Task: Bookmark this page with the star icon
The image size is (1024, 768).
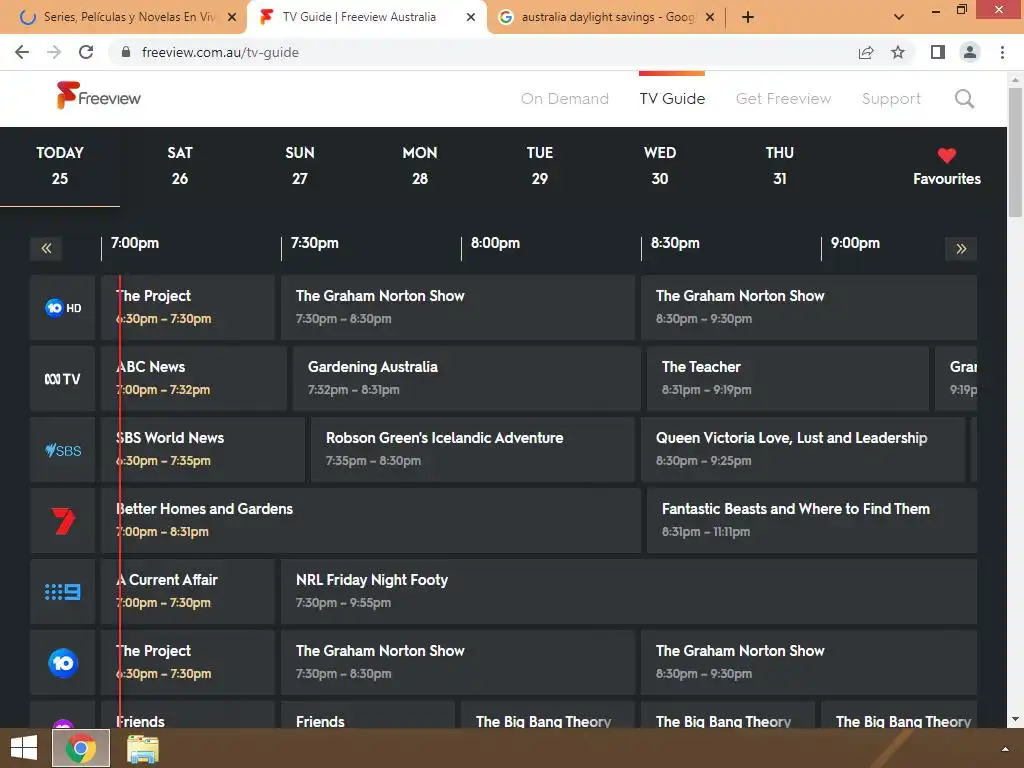Action: [898, 52]
